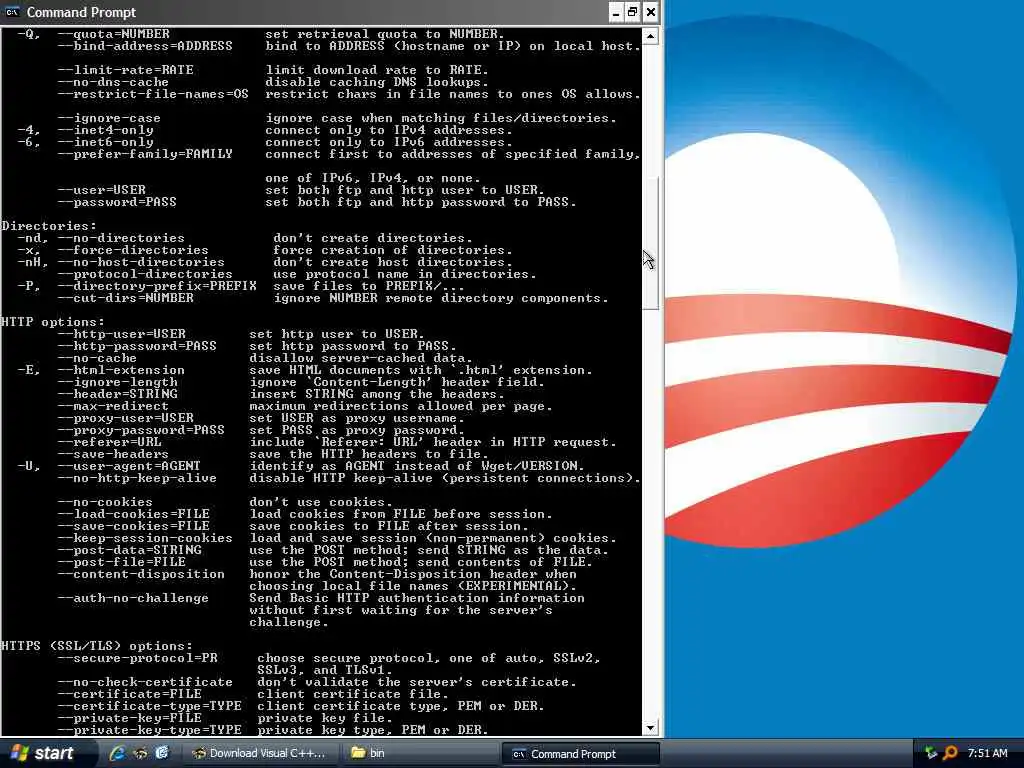The width and height of the screenshot is (1024, 768).
Task: Click the vertical scrollbar thumb in Command Prompt
Action: 650,243
